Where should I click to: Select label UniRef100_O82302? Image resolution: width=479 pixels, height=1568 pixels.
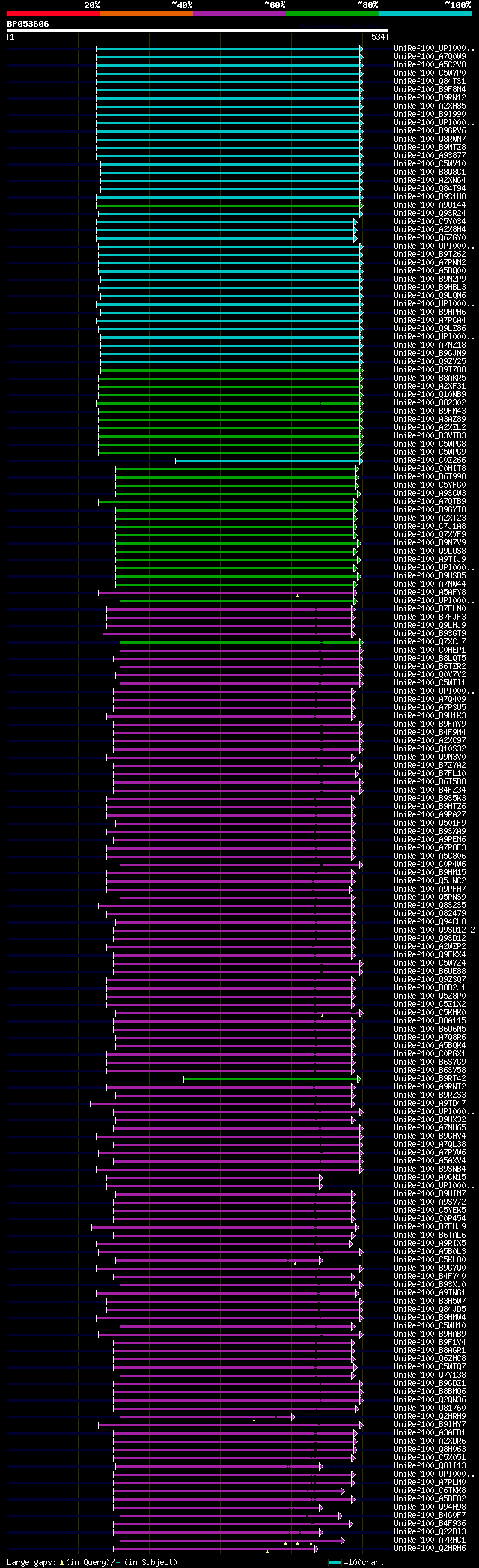click(430, 402)
